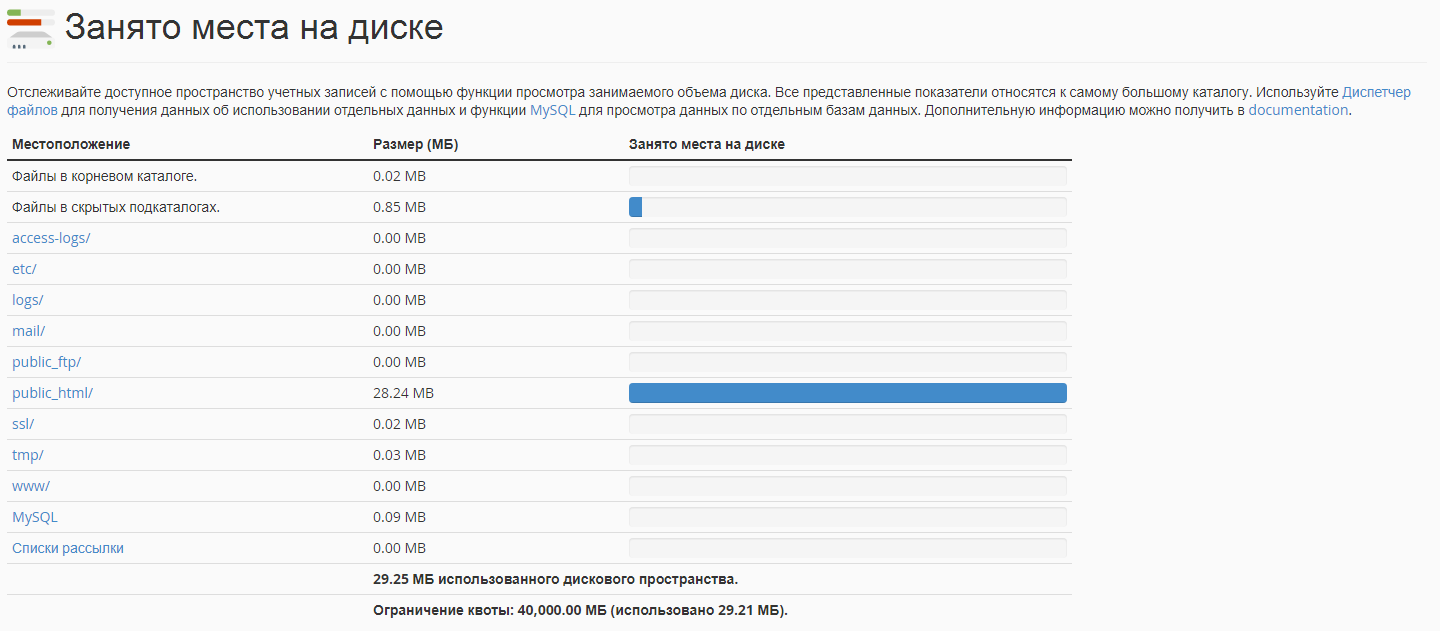Click the Занято места на диске page title

coord(254,28)
